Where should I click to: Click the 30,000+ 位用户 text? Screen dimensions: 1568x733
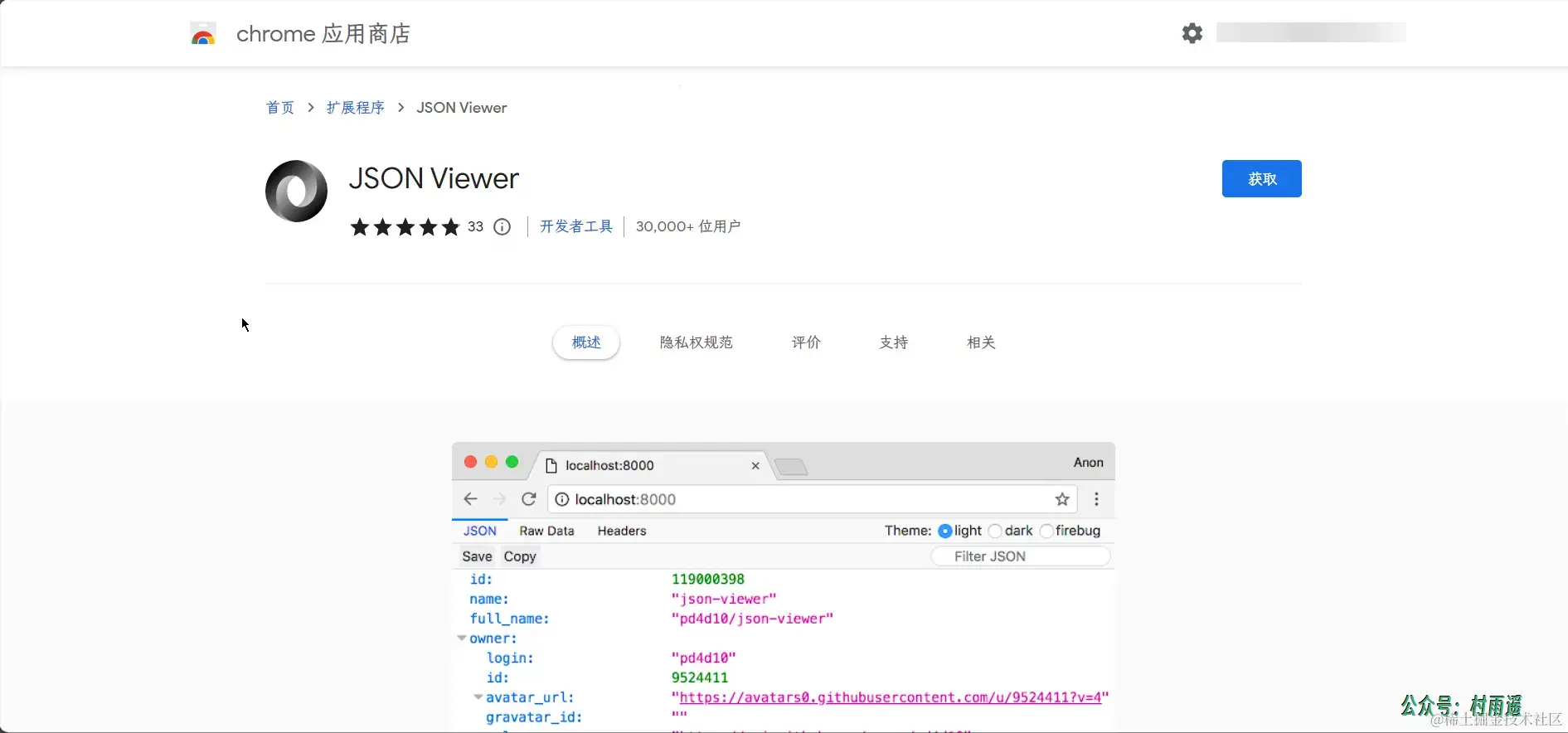click(x=688, y=226)
